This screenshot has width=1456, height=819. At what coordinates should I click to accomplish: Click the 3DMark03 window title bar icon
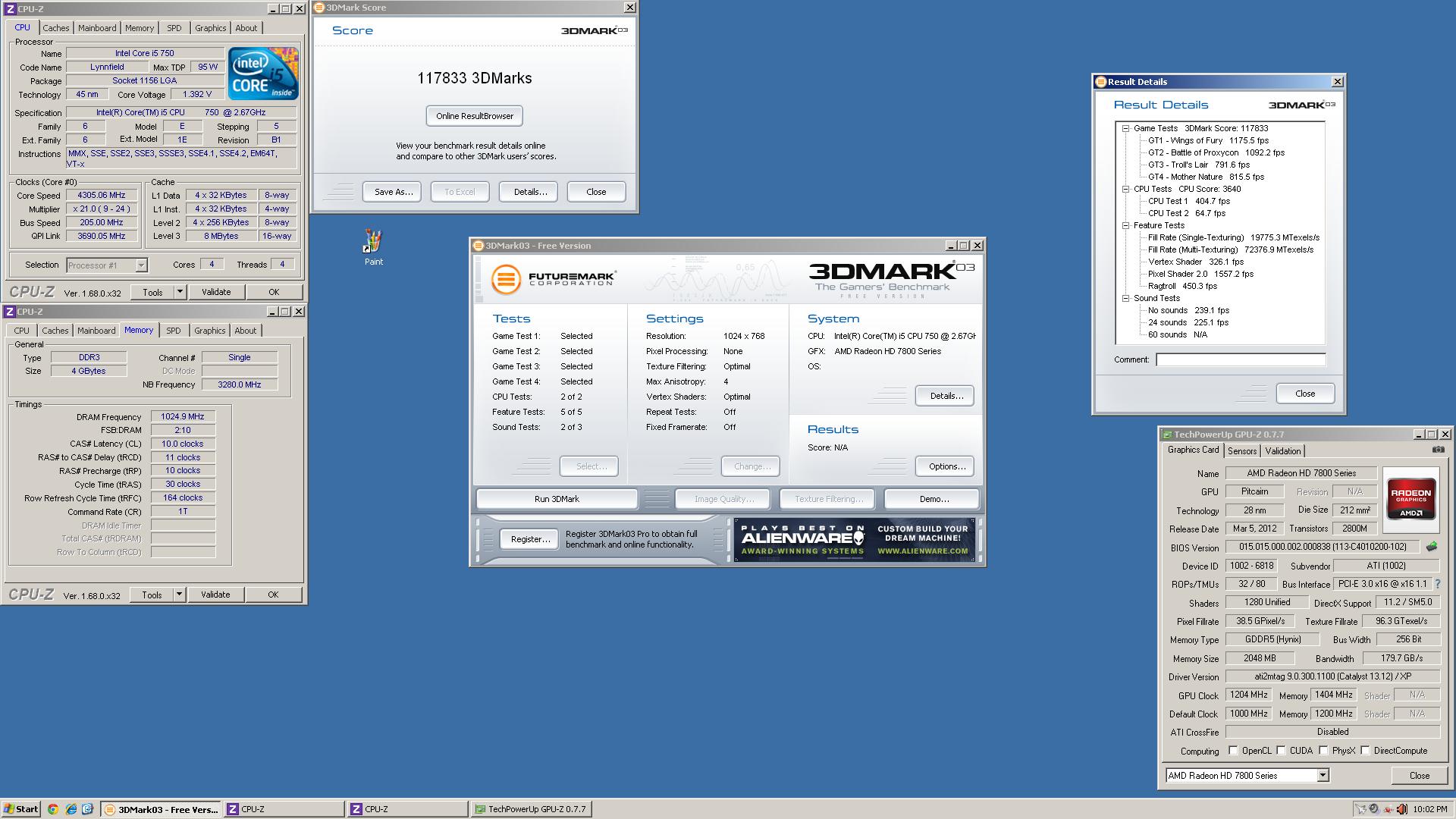pos(478,246)
